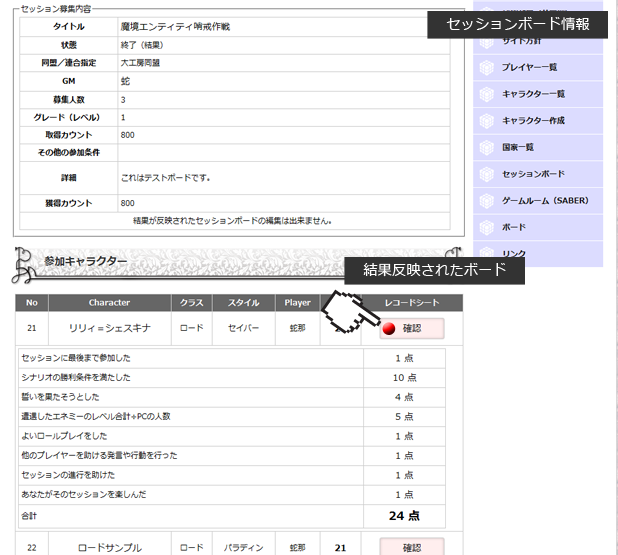618x555 pixels.
Task: Open the ボード sidebar link
Action: coord(538,227)
